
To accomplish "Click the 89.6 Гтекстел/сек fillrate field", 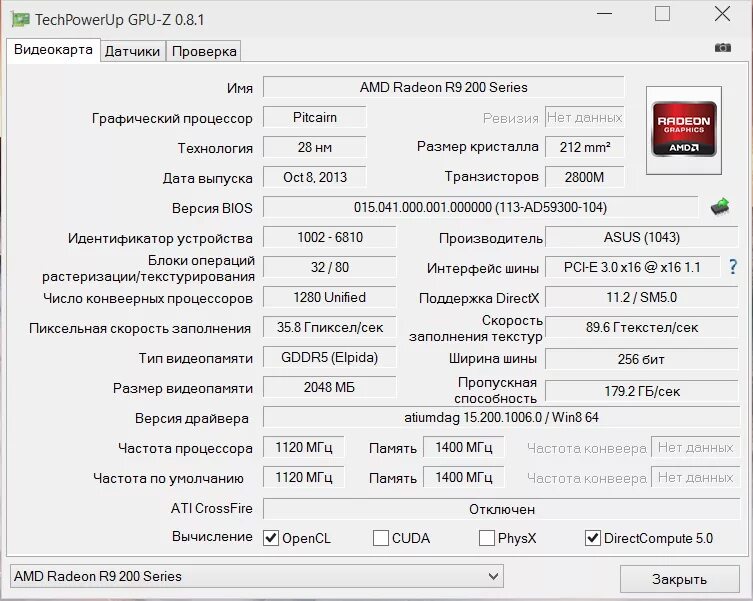I will click(x=642, y=327).
